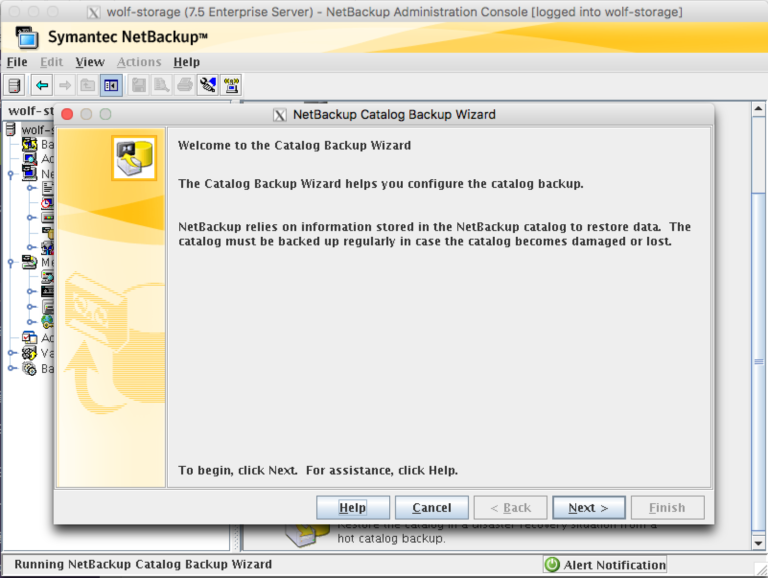Collapse the Media and Device Management branch
The image size is (768, 578).
[11, 263]
